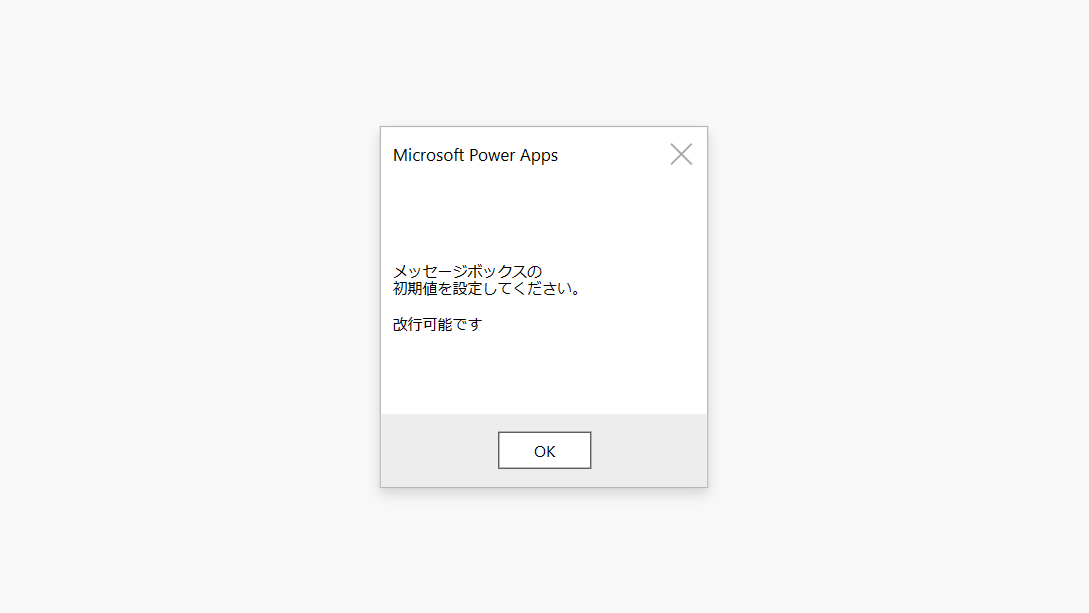The height and width of the screenshot is (613, 1089).
Task: Click the Microsoft Power Apps title text
Action: click(x=475, y=155)
